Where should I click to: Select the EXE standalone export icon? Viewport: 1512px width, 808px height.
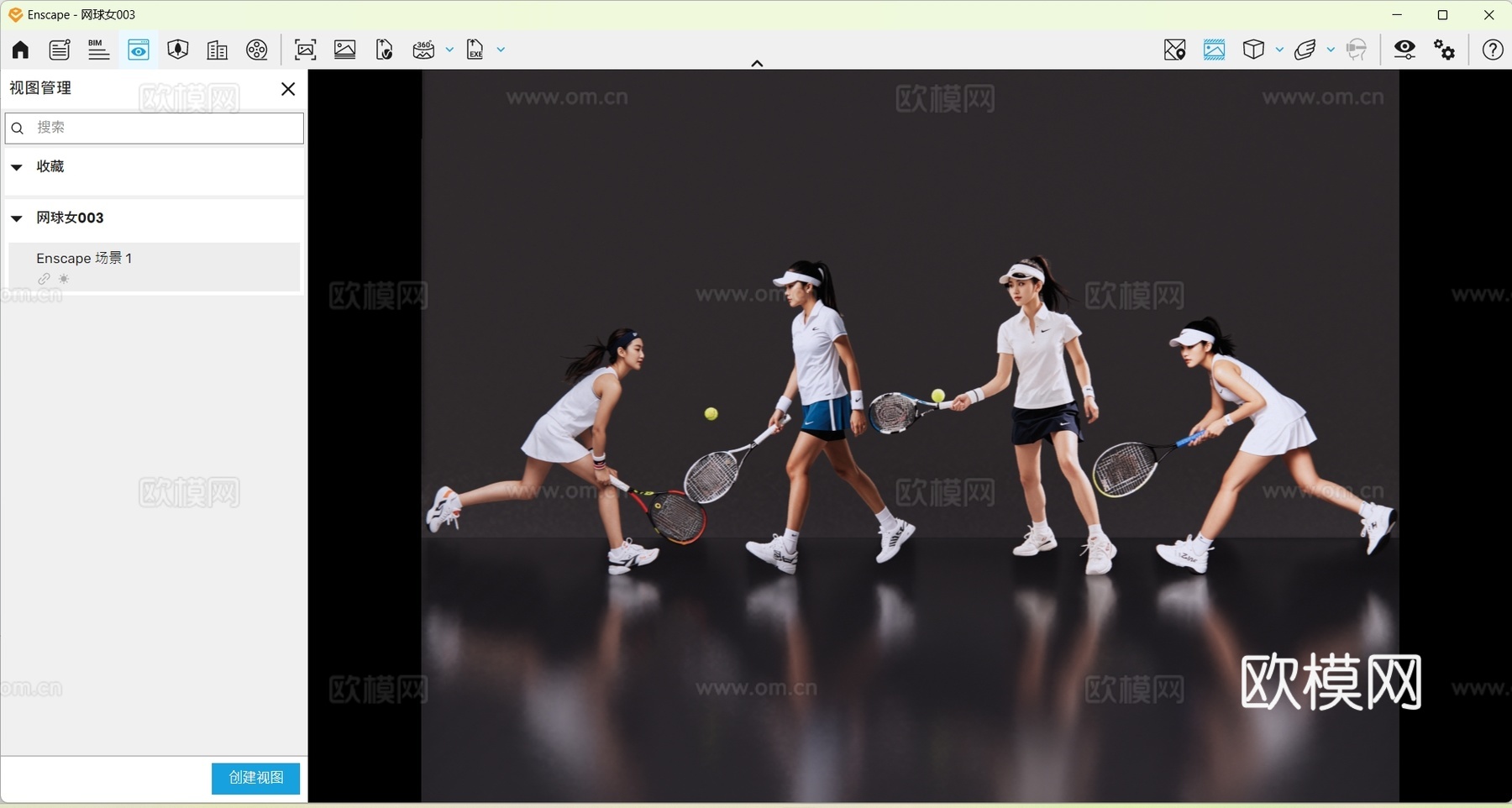tap(475, 50)
